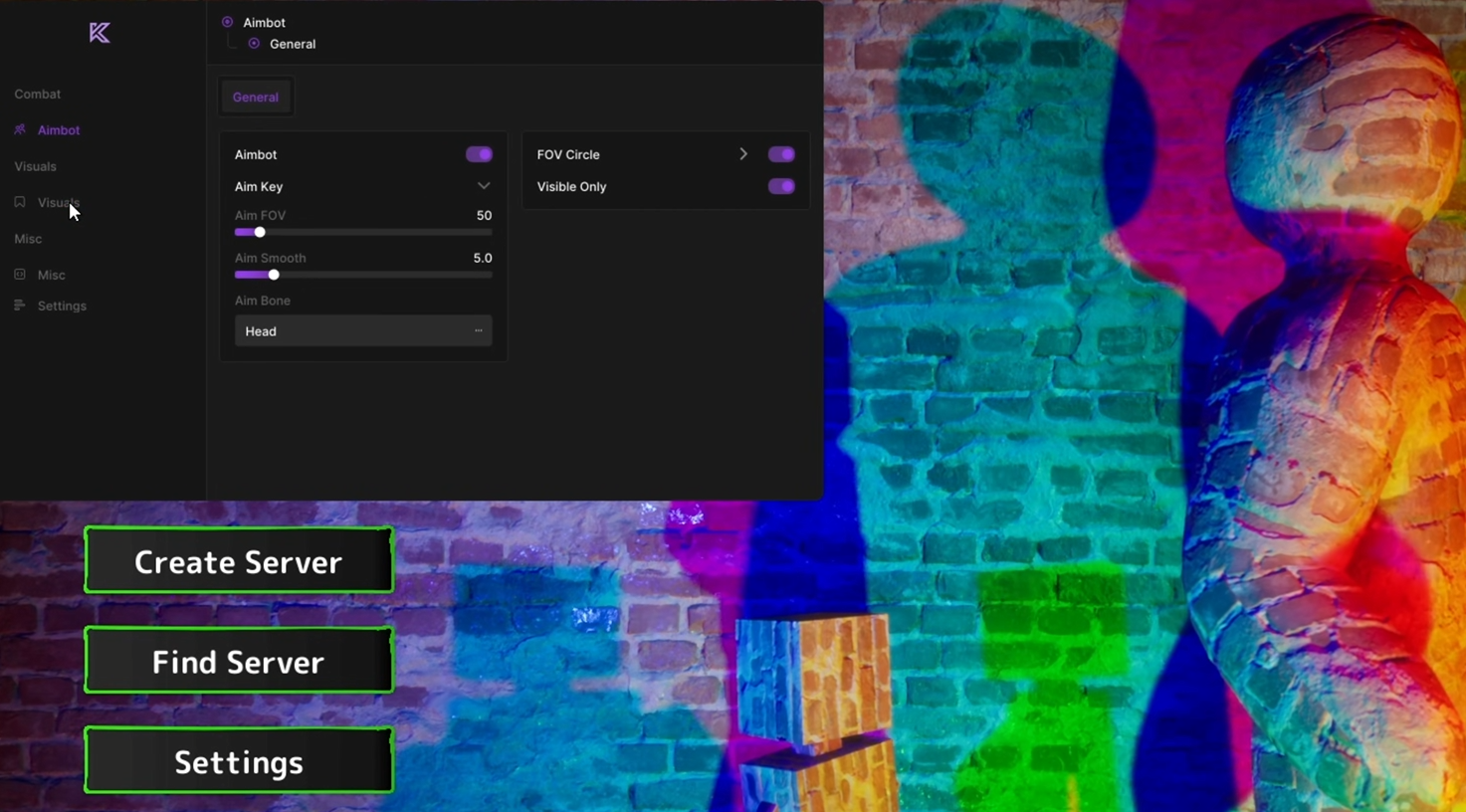Click the Combat section header

pyautogui.click(x=38, y=95)
